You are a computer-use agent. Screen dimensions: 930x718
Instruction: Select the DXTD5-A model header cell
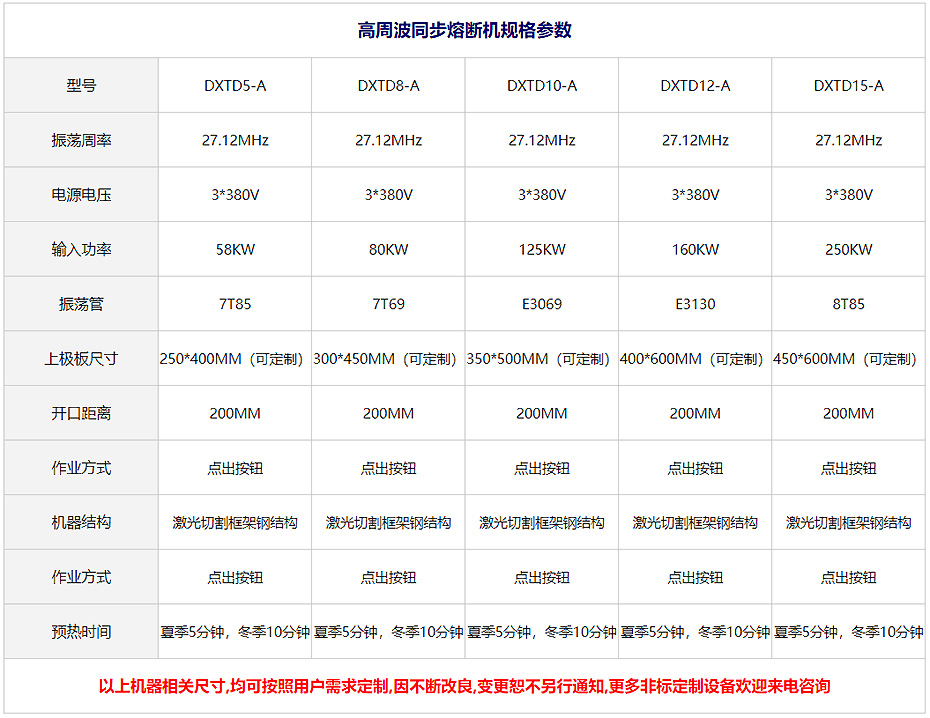[235, 86]
